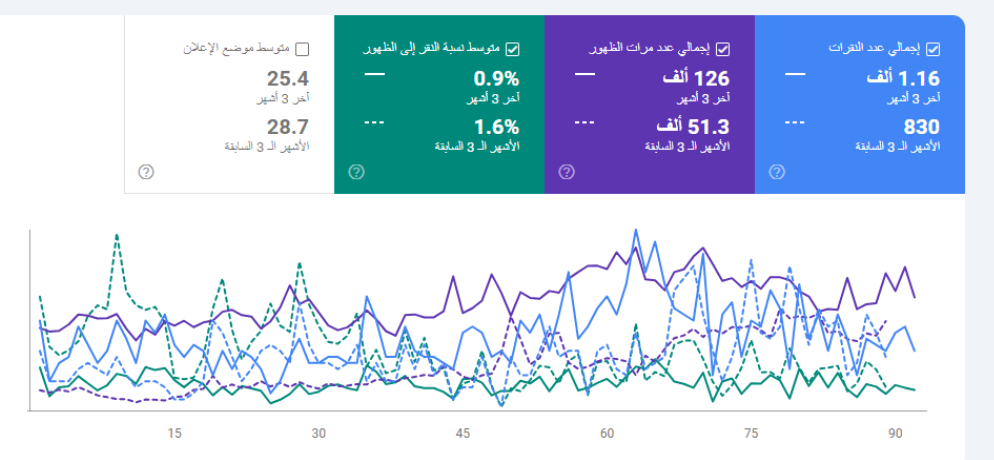Click day 90 on chart axis
Viewport: 994px width, 460px height.
click(896, 433)
